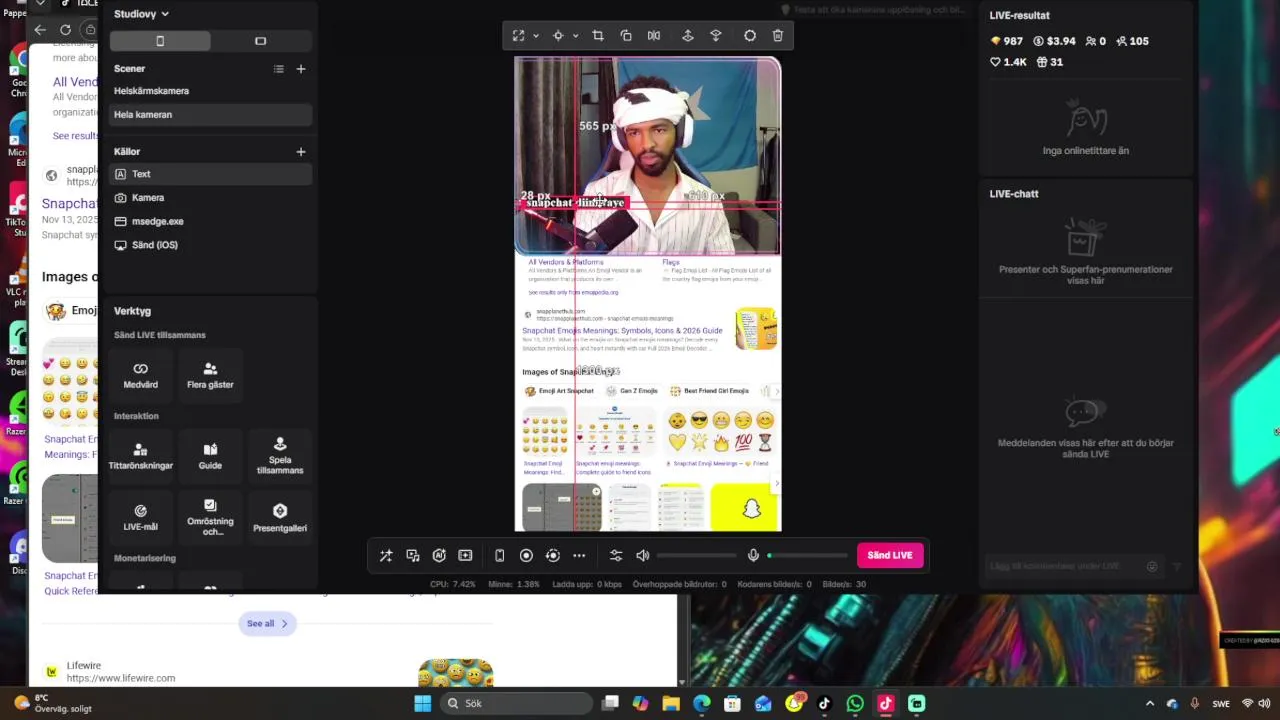Open the fit-to-screen resize tool

pyautogui.click(x=518, y=36)
